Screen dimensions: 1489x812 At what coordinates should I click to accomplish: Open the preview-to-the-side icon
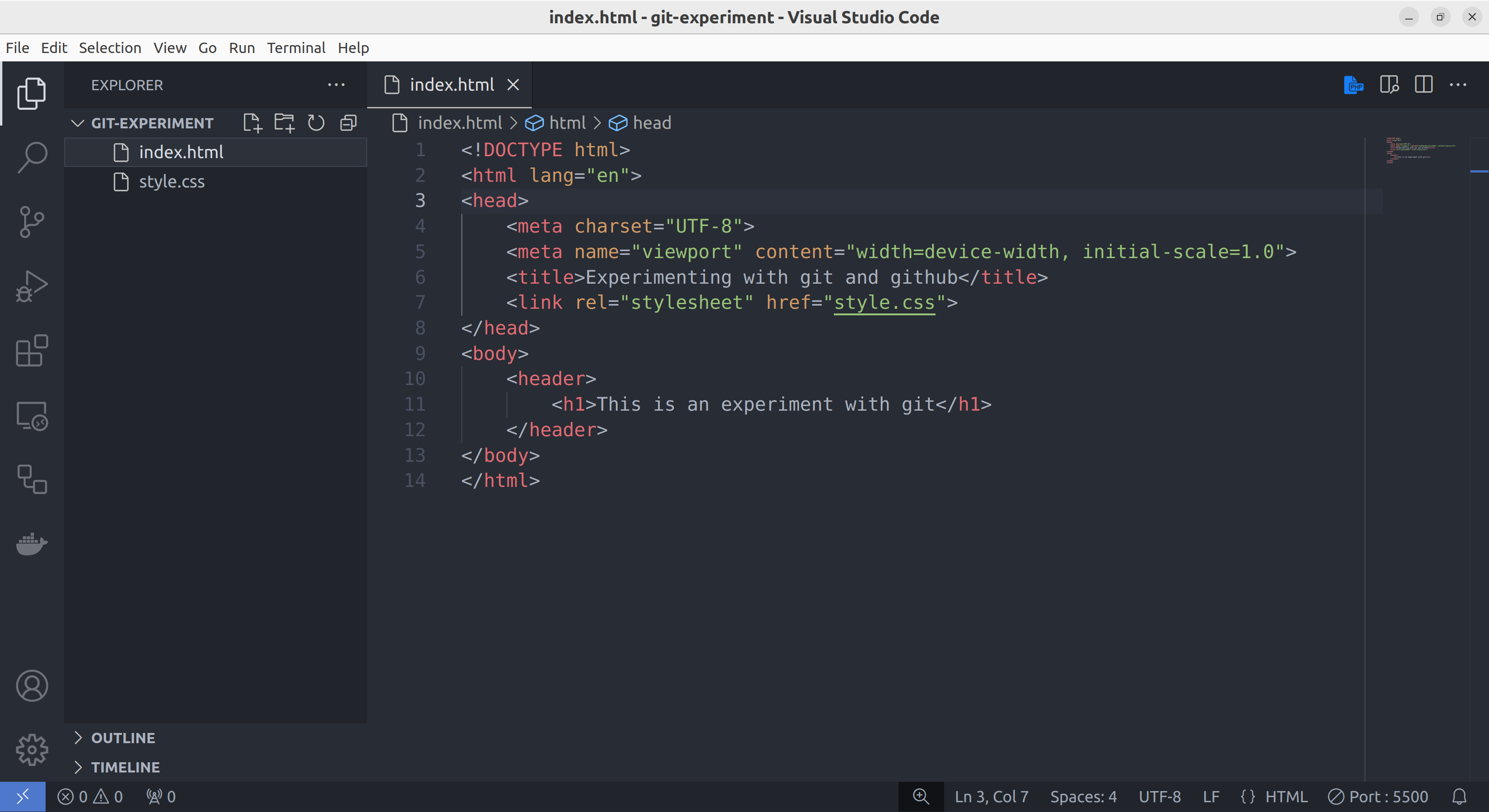tap(1389, 85)
